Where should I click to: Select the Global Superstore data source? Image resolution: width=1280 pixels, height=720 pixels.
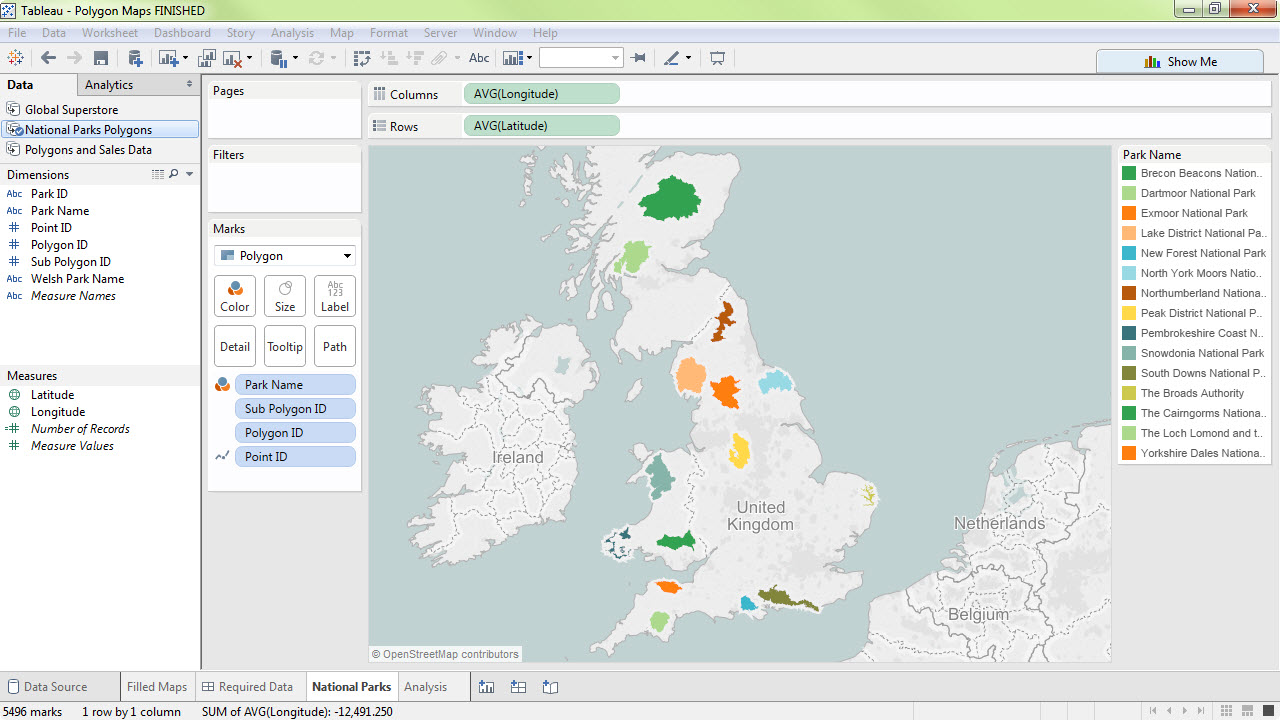pyautogui.click(x=71, y=110)
